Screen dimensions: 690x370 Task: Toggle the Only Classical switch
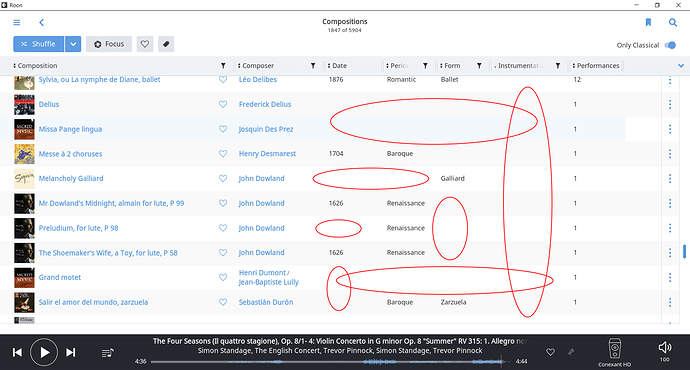point(670,45)
